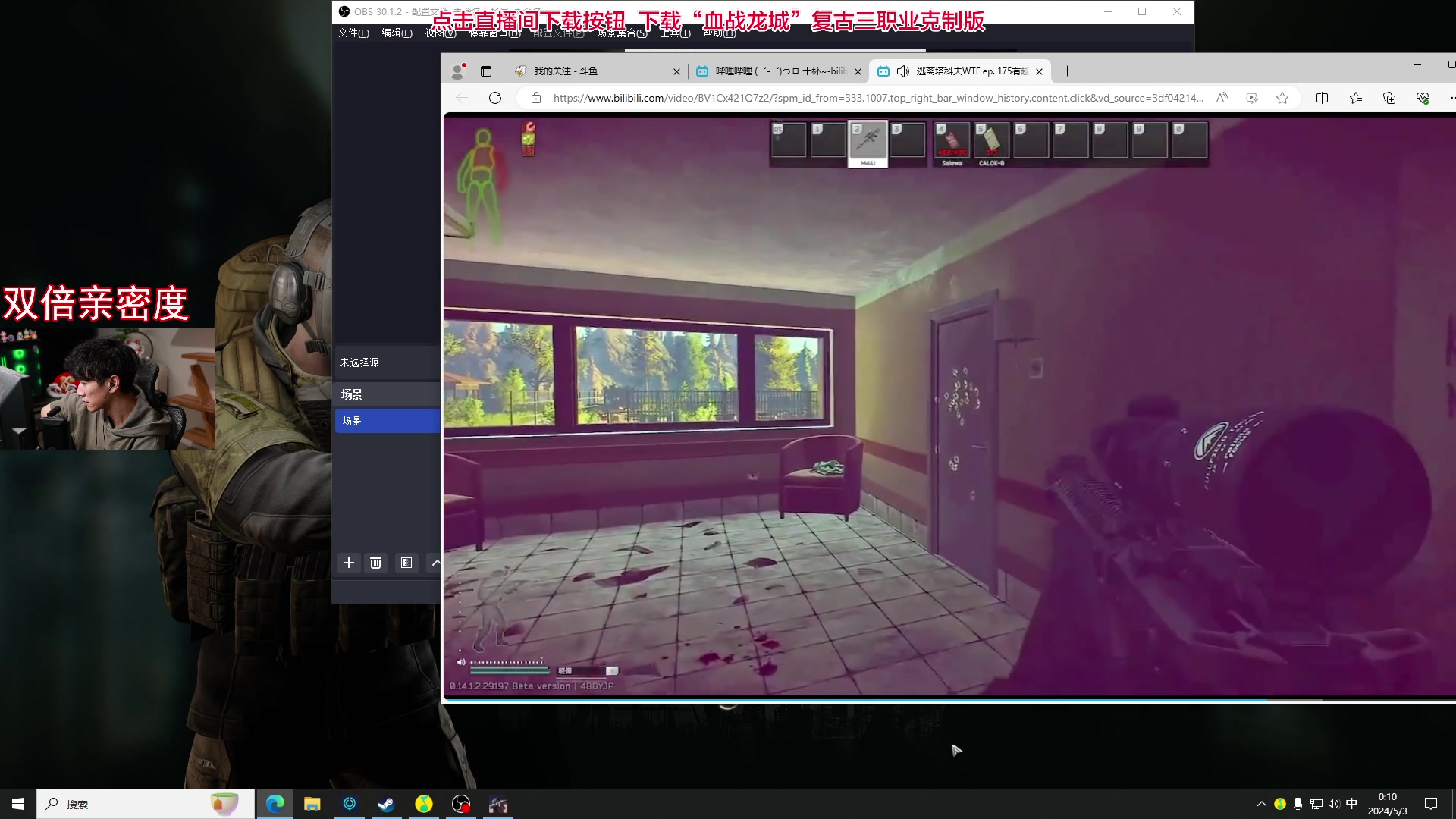
Task: Open Edge collections
Action: click(x=1389, y=98)
